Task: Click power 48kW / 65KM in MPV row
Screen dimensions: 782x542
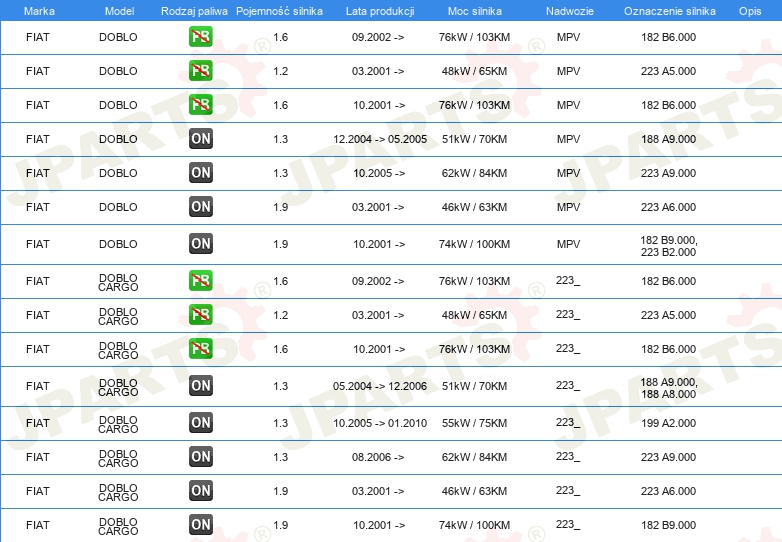Action: click(x=474, y=71)
